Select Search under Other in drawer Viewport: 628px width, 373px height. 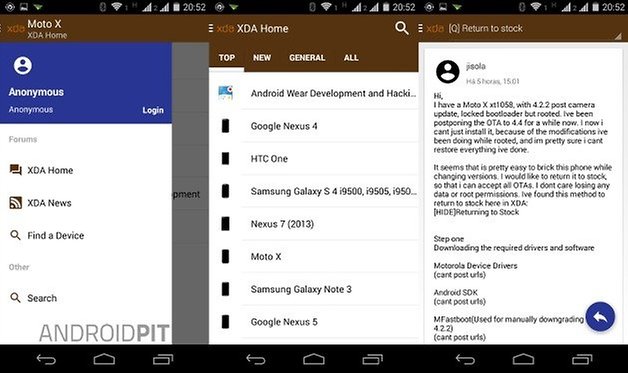point(86,298)
